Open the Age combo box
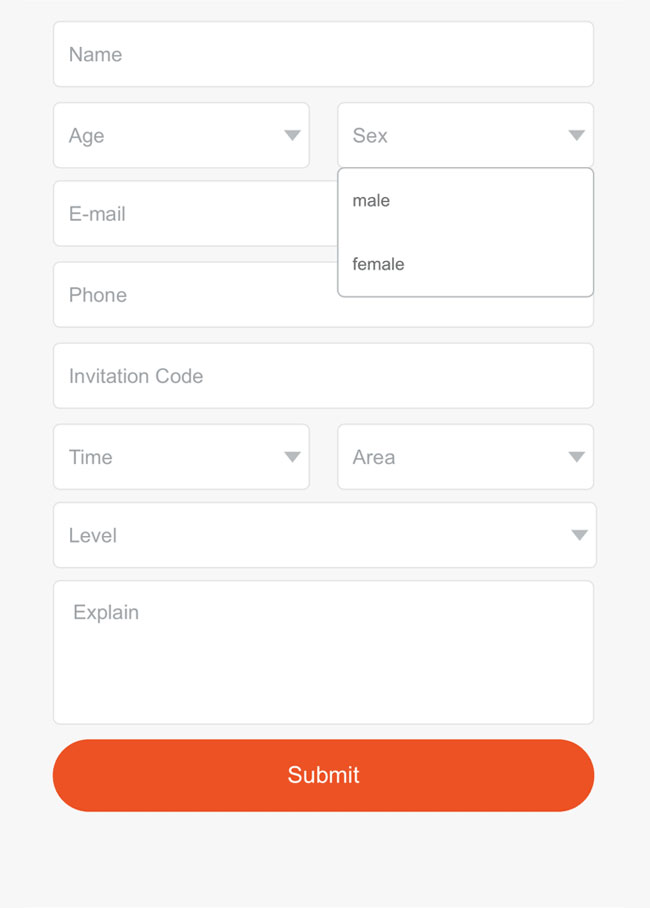Image resolution: width=650 pixels, height=908 pixels. click(180, 135)
